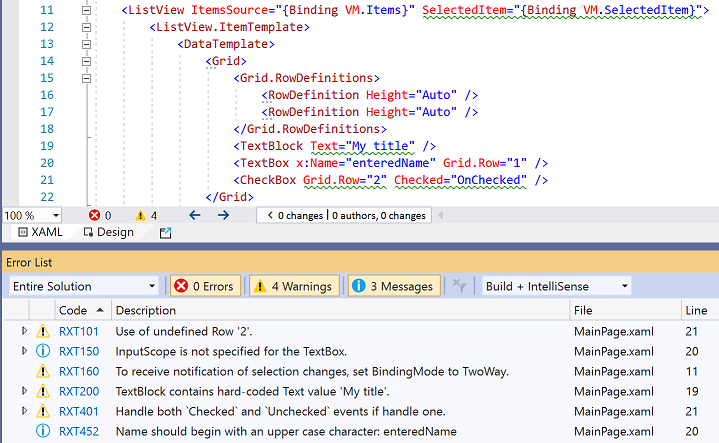719x443 pixels.
Task: Click the Error List panel title bar
Action: pos(360,262)
